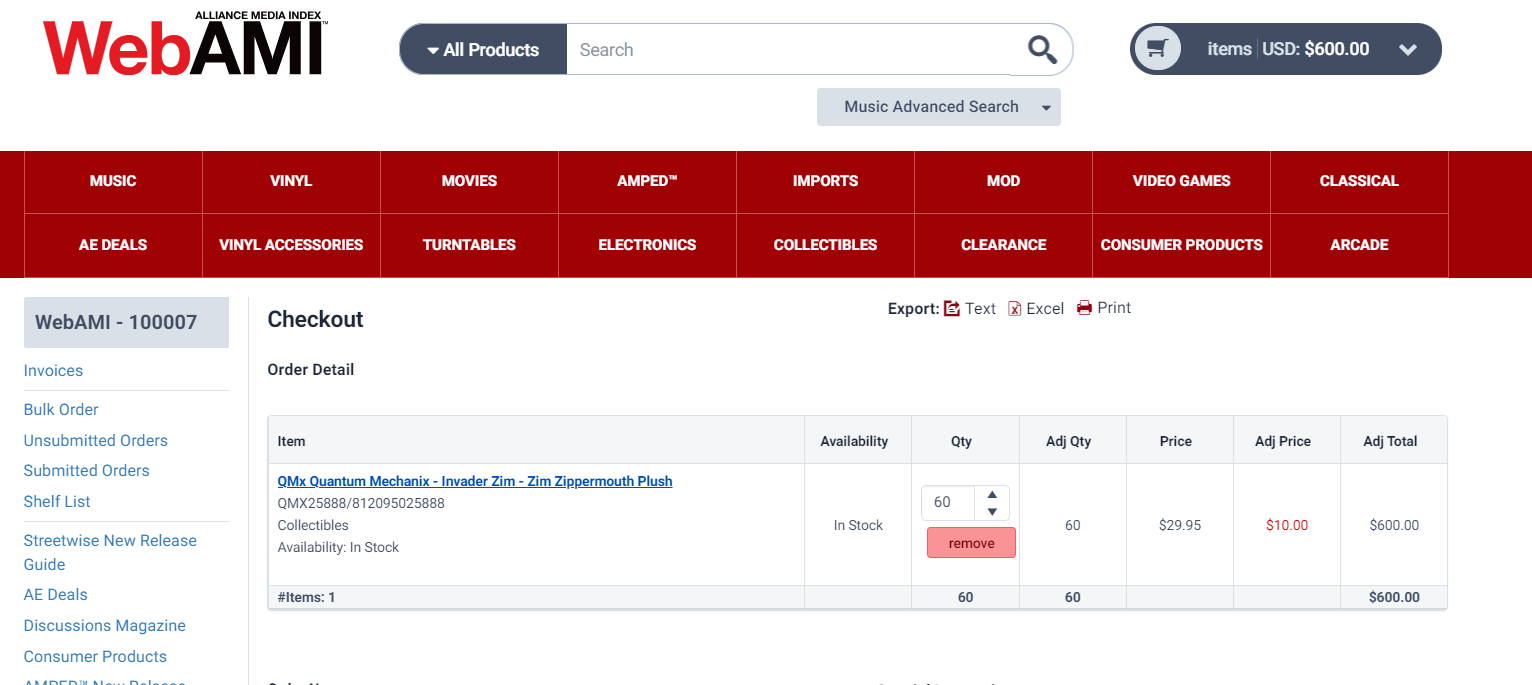
Task: Open the MOVIES menu
Action: pyautogui.click(x=469, y=181)
